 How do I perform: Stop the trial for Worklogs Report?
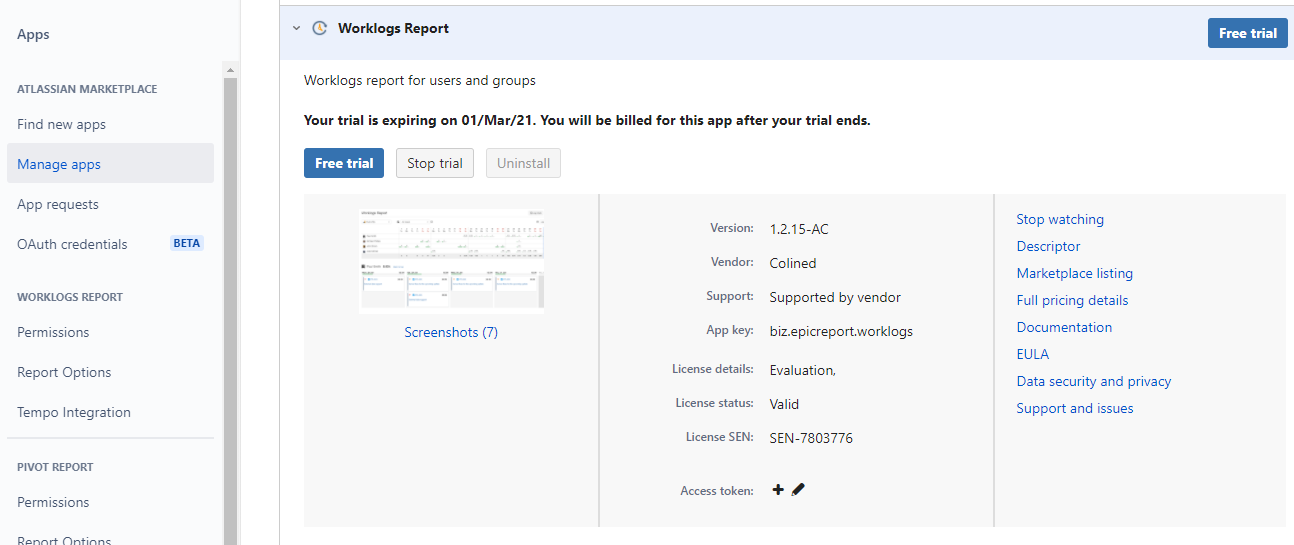pyautogui.click(x=435, y=163)
